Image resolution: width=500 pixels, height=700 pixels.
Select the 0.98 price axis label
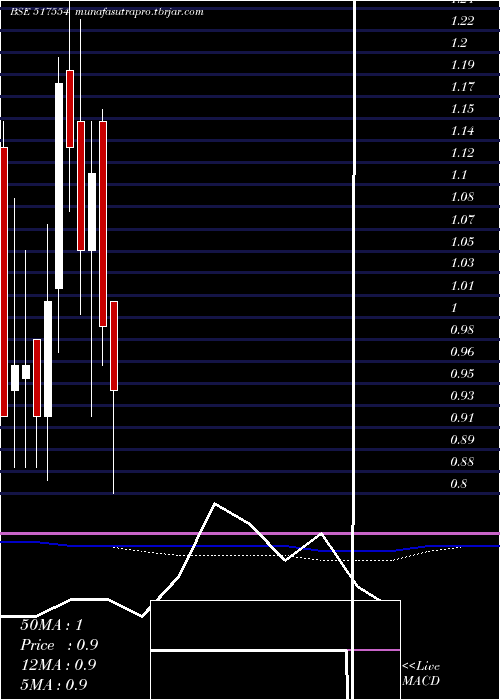point(462,329)
